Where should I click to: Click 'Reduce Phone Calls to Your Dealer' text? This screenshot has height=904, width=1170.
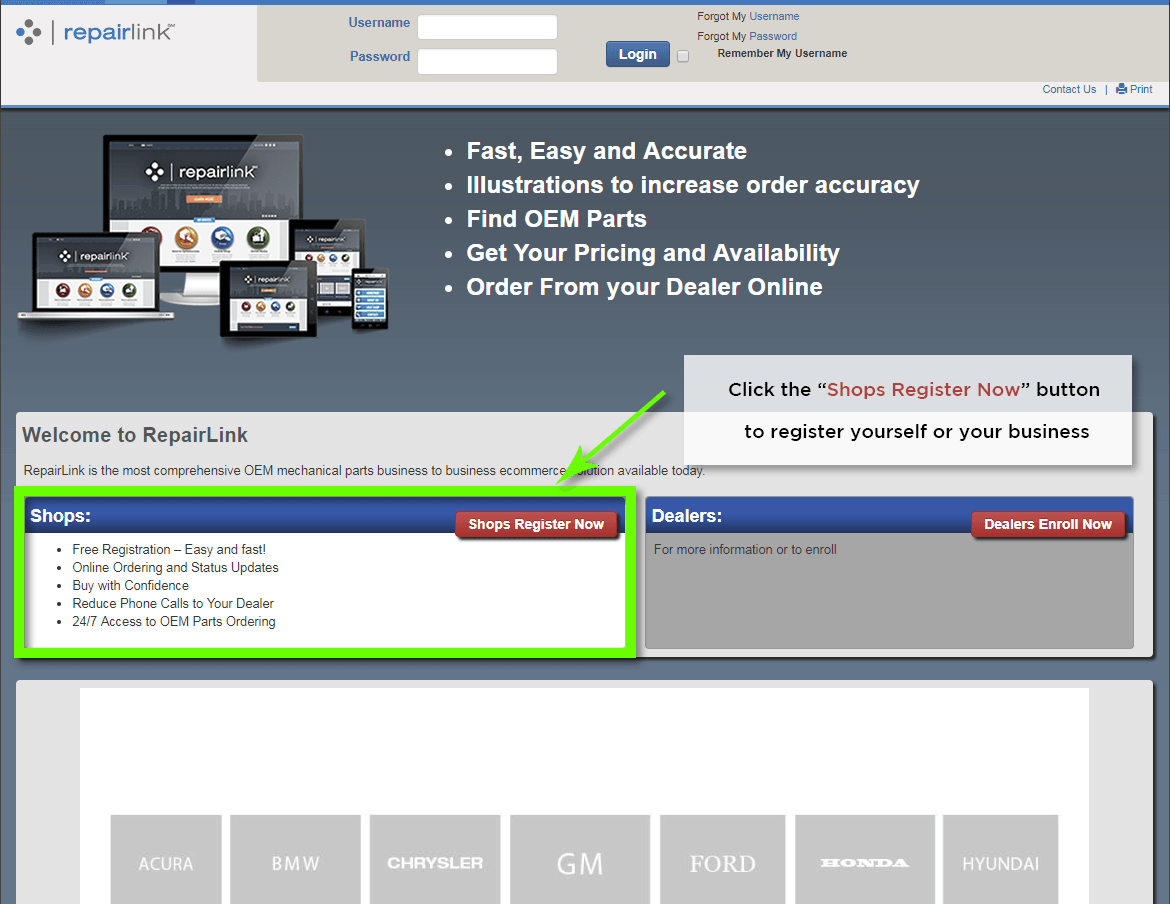(173, 603)
